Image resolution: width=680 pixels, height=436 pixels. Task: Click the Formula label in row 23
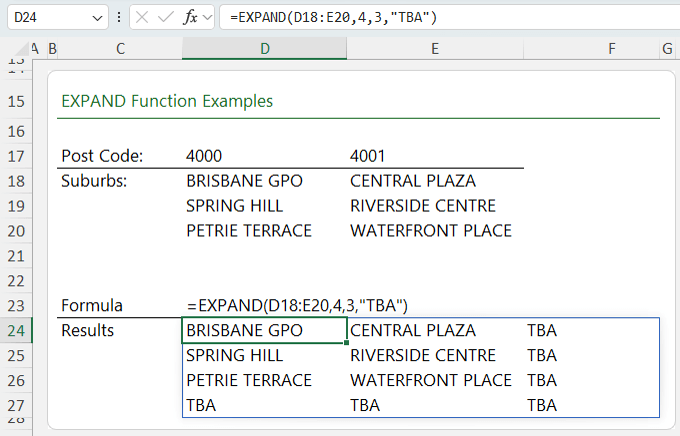pyautogui.click(x=92, y=305)
